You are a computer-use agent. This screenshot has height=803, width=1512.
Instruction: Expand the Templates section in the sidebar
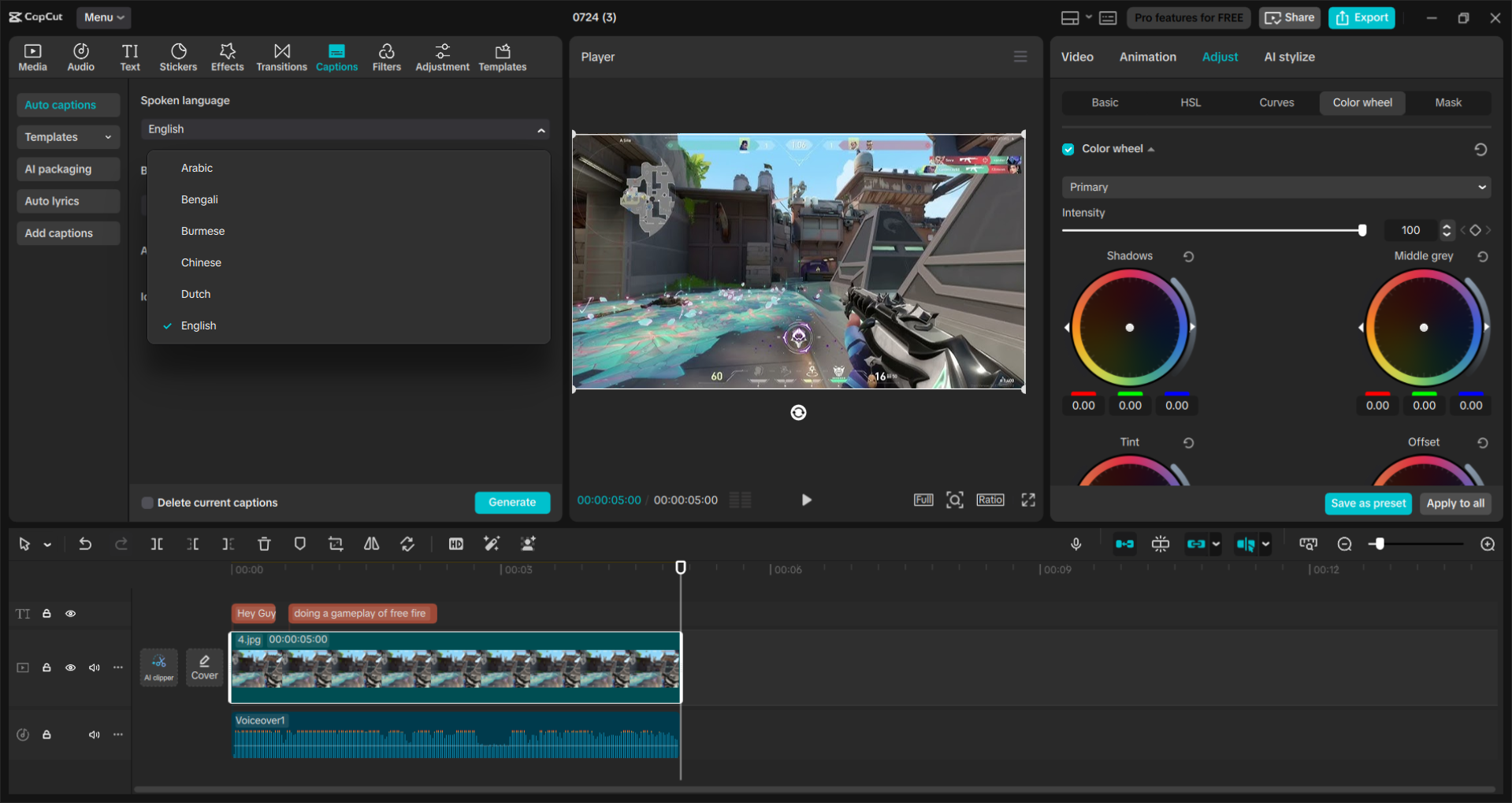[68, 137]
